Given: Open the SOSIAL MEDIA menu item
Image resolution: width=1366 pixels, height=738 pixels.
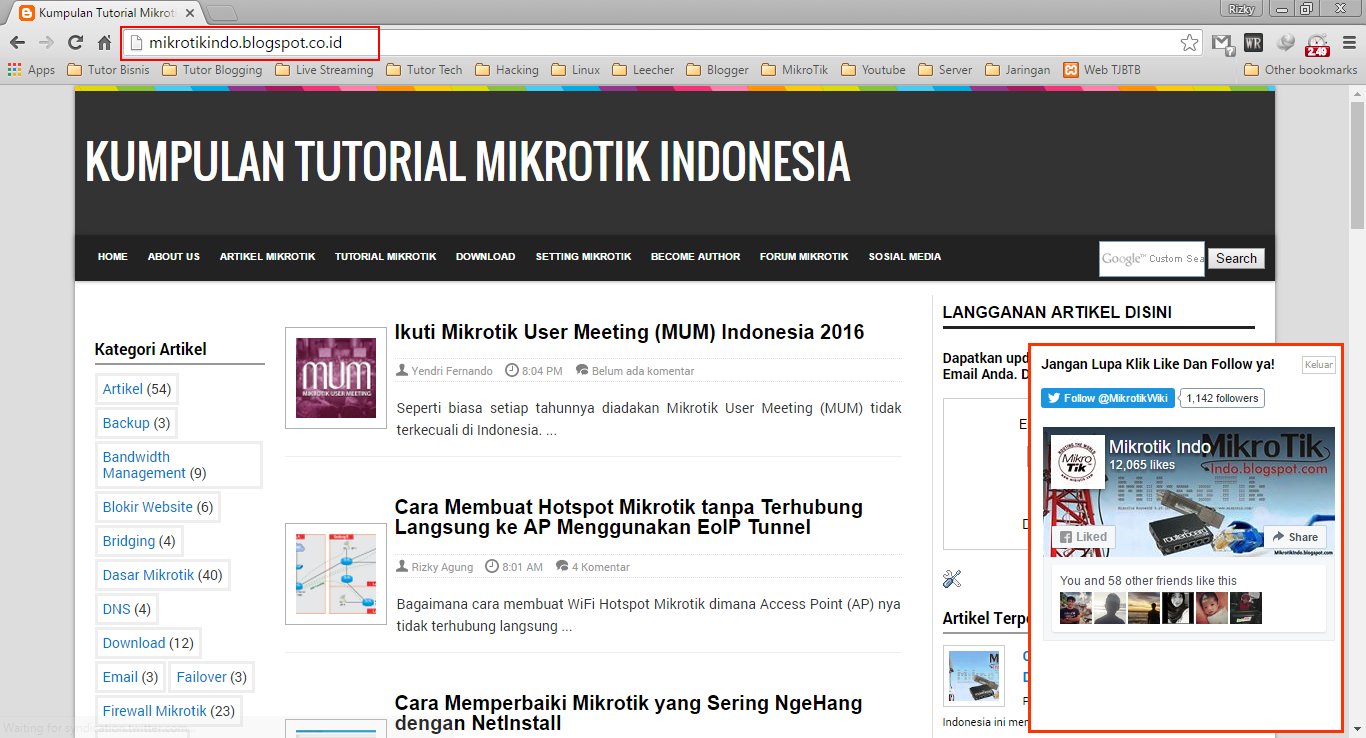Looking at the screenshot, I should click(905, 257).
